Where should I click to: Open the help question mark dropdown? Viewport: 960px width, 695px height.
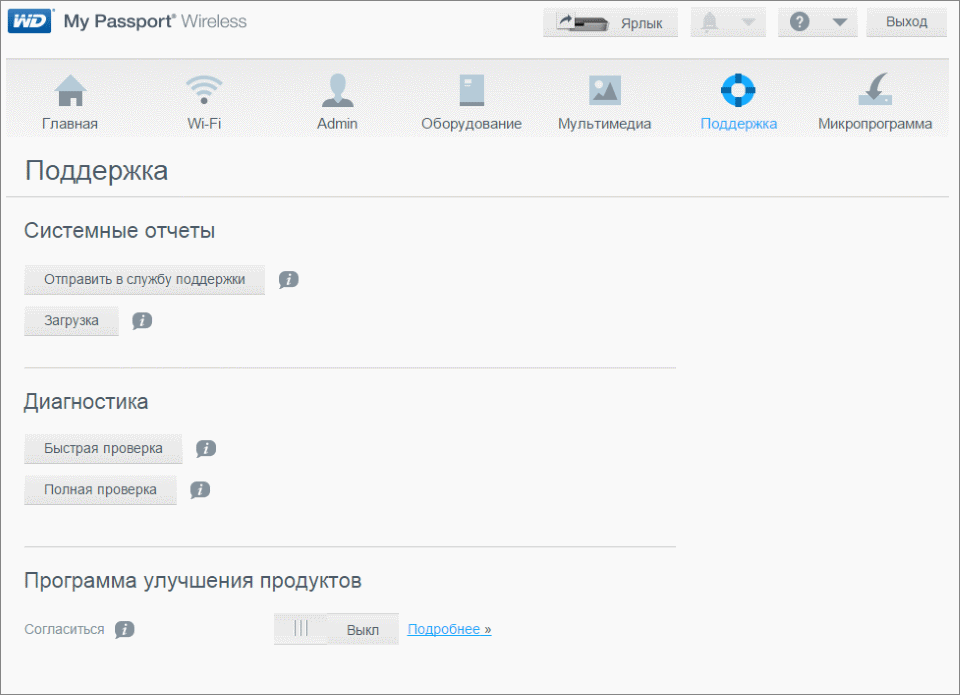pos(817,22)
